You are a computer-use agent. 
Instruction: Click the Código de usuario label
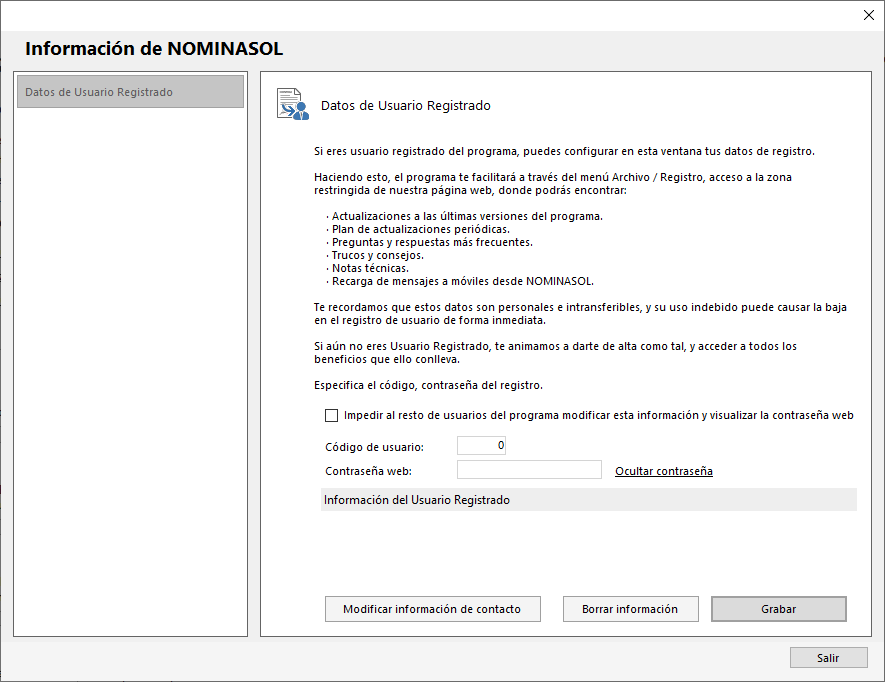click(x=374, y=447)
